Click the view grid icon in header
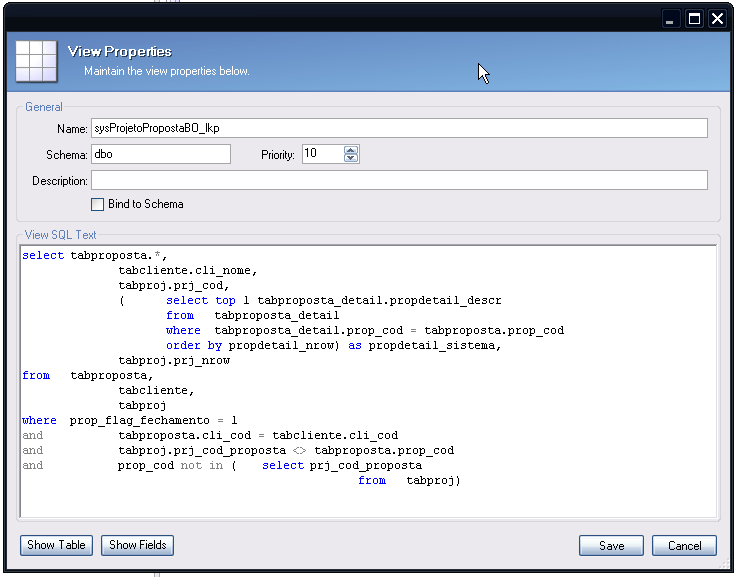Viewport: 737px width, 577px height. click(x=36, y=60)
